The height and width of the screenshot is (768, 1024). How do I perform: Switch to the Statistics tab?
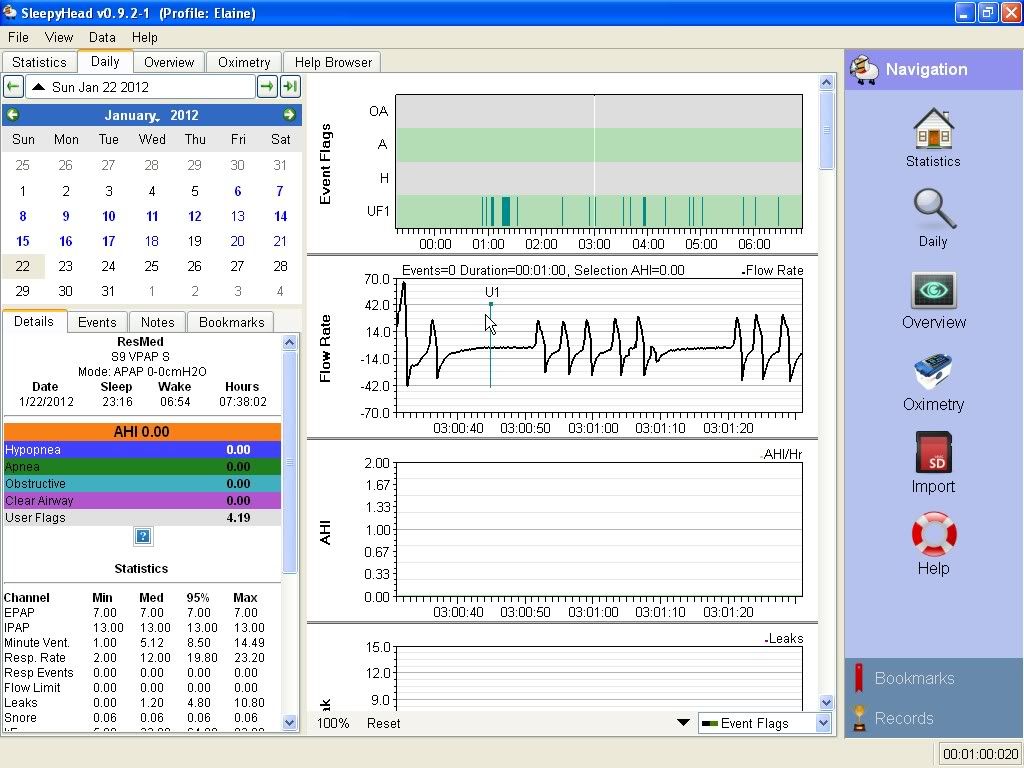[39, 62]
